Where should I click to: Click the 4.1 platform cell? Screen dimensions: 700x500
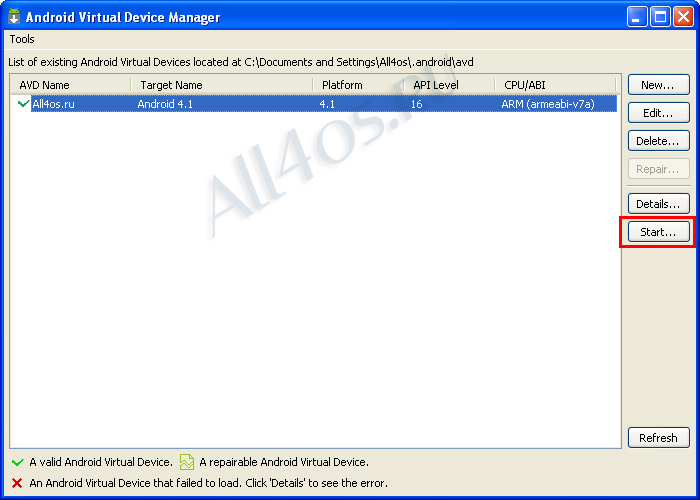coord(327,104)
